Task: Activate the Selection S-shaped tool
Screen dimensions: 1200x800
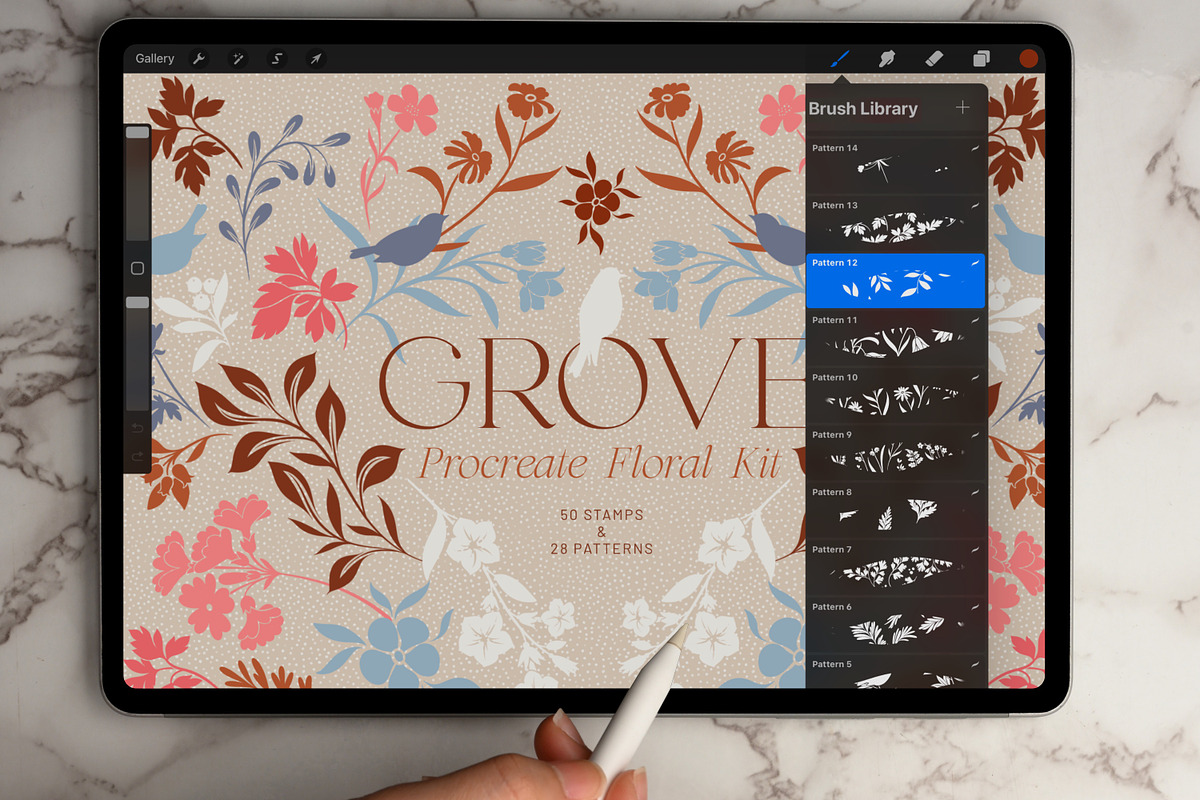Action: pos(277,59)
